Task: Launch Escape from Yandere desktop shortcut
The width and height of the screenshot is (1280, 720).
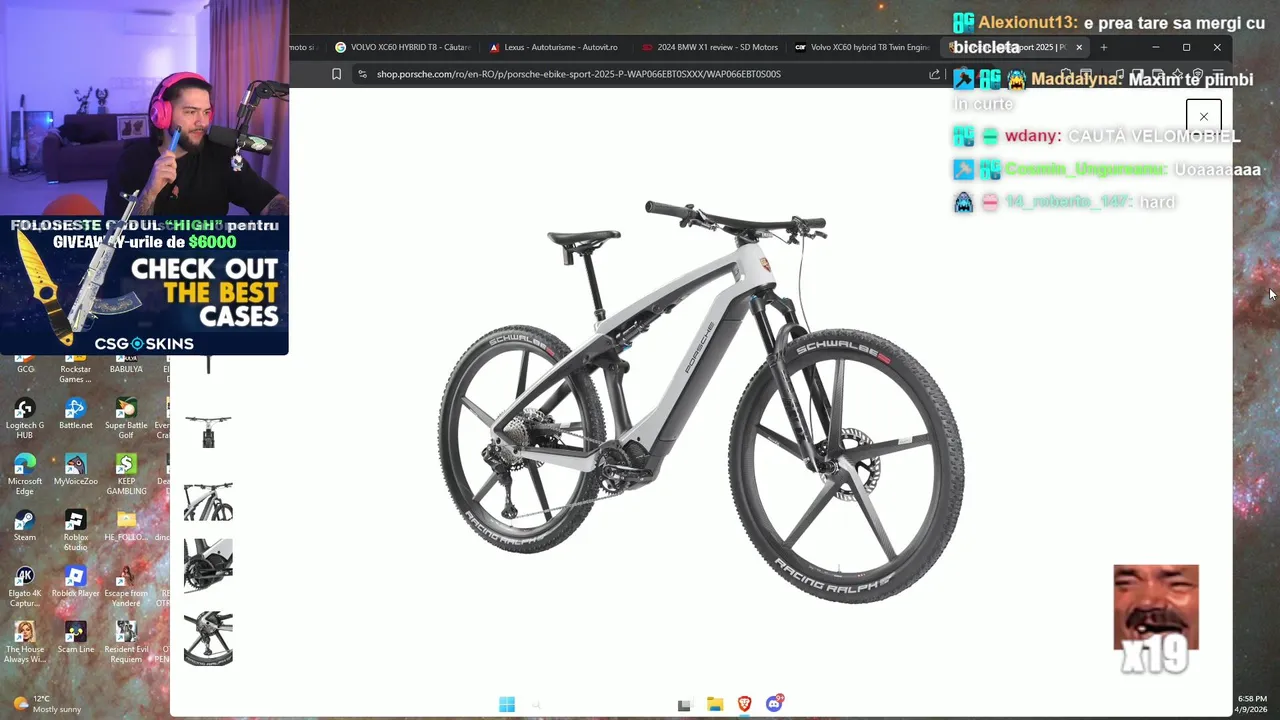Action: tap(126, 586)
